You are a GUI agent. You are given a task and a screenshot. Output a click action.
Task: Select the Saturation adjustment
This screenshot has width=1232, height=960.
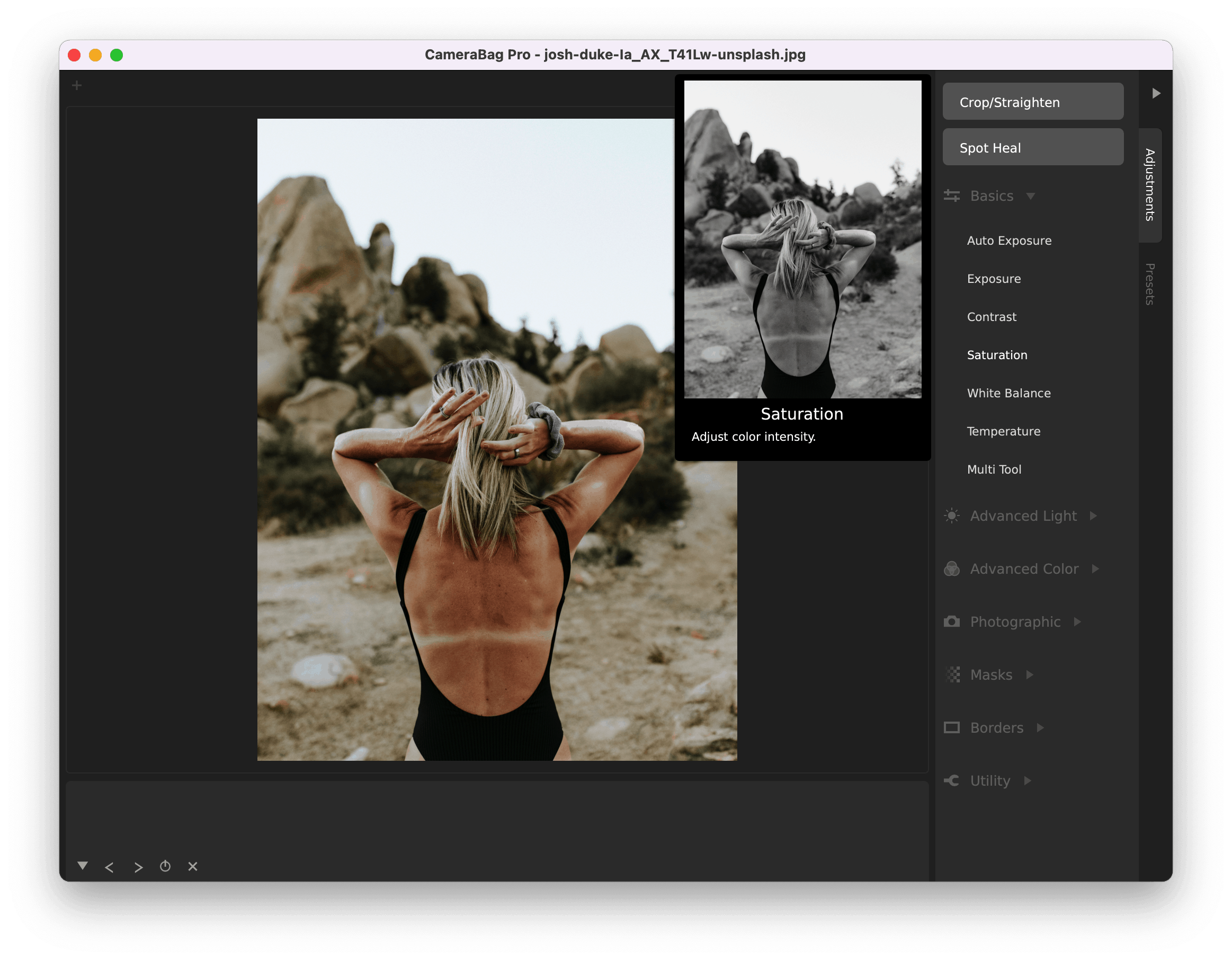pyautogui.click(x=998, y=354)
